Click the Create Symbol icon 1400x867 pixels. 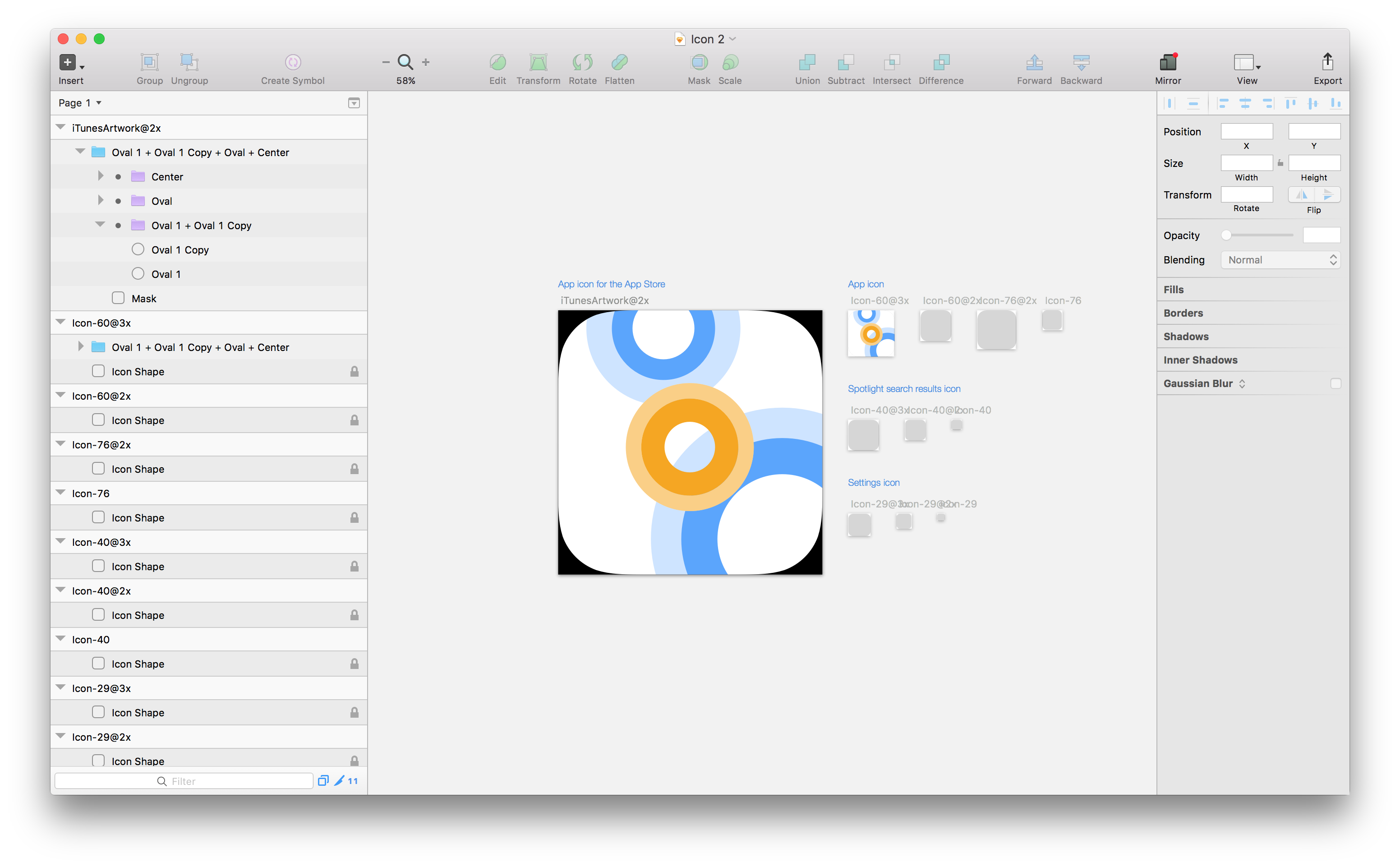292,62
